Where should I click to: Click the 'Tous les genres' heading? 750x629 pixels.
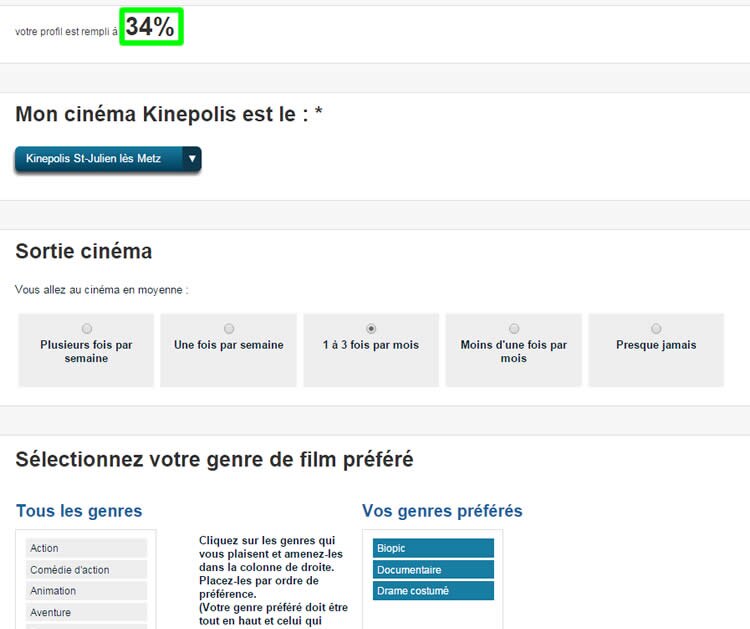79,511
